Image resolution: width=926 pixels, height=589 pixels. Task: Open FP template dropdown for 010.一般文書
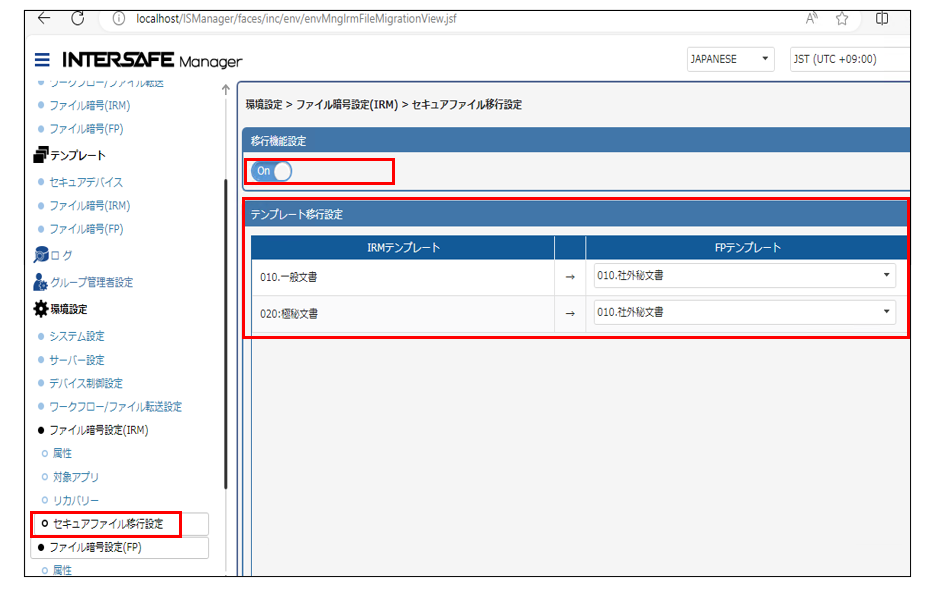(745, 275)
